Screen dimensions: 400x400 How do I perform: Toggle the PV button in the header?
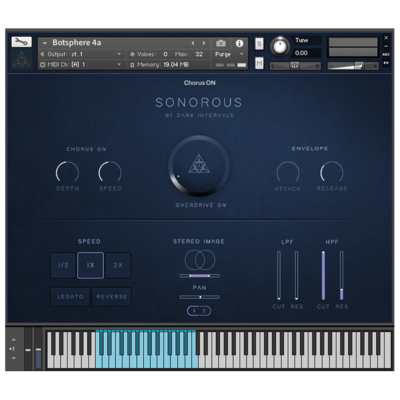coord(386,63)
